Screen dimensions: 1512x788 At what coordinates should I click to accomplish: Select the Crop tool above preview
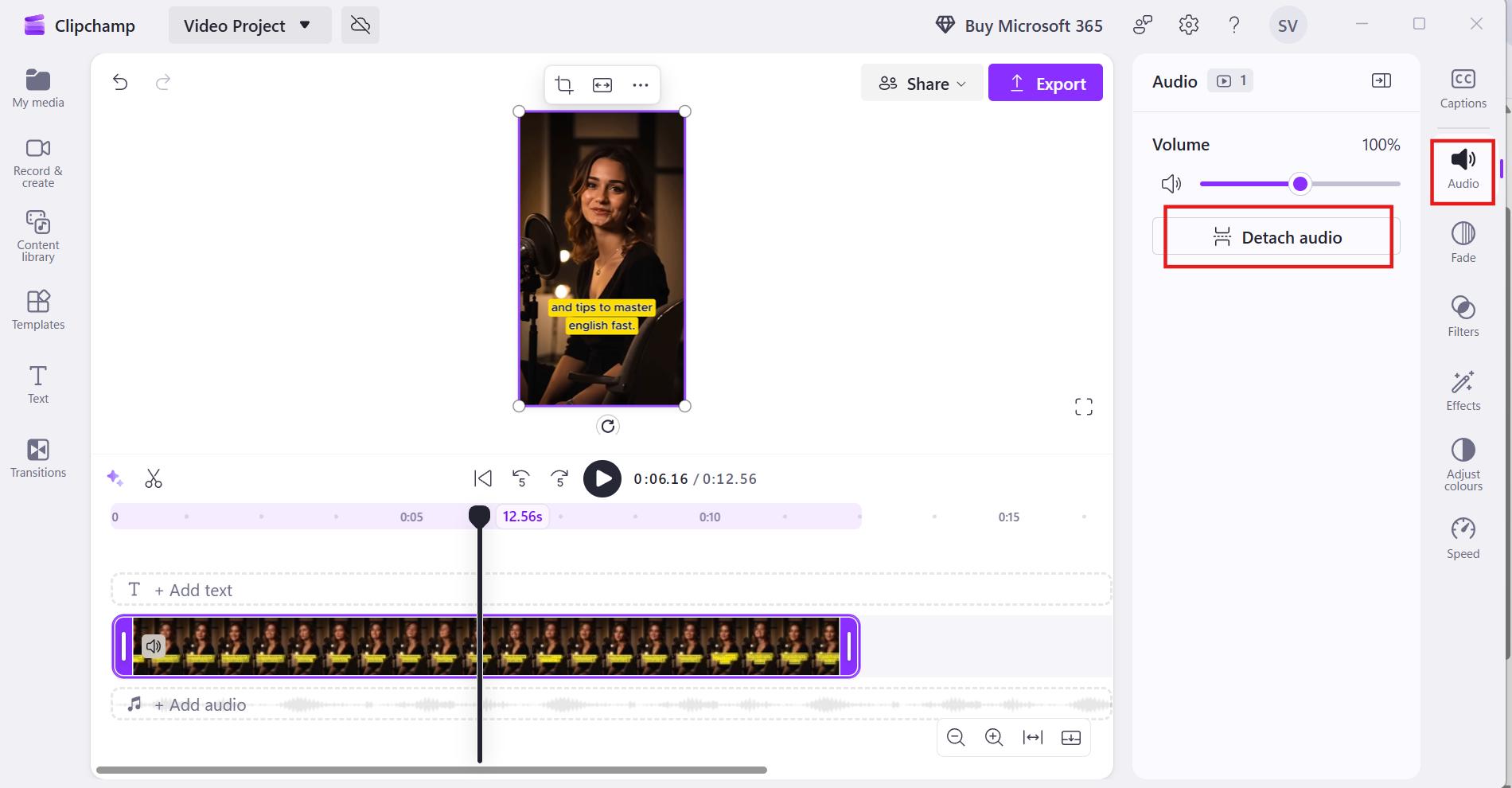coord(564,84)
